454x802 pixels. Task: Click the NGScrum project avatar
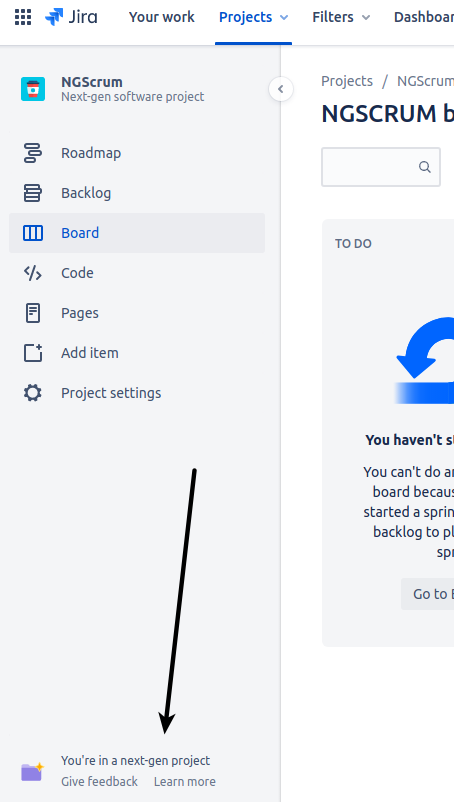(33, 89)
